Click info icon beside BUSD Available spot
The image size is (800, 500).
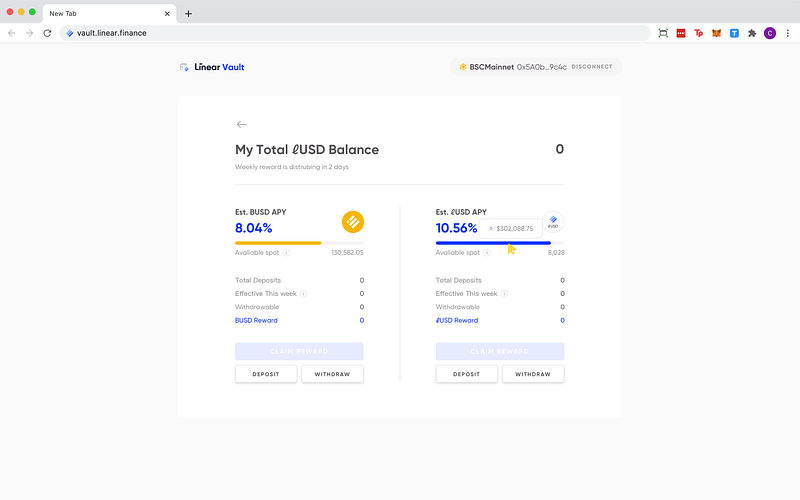click(x=286, y=253)
